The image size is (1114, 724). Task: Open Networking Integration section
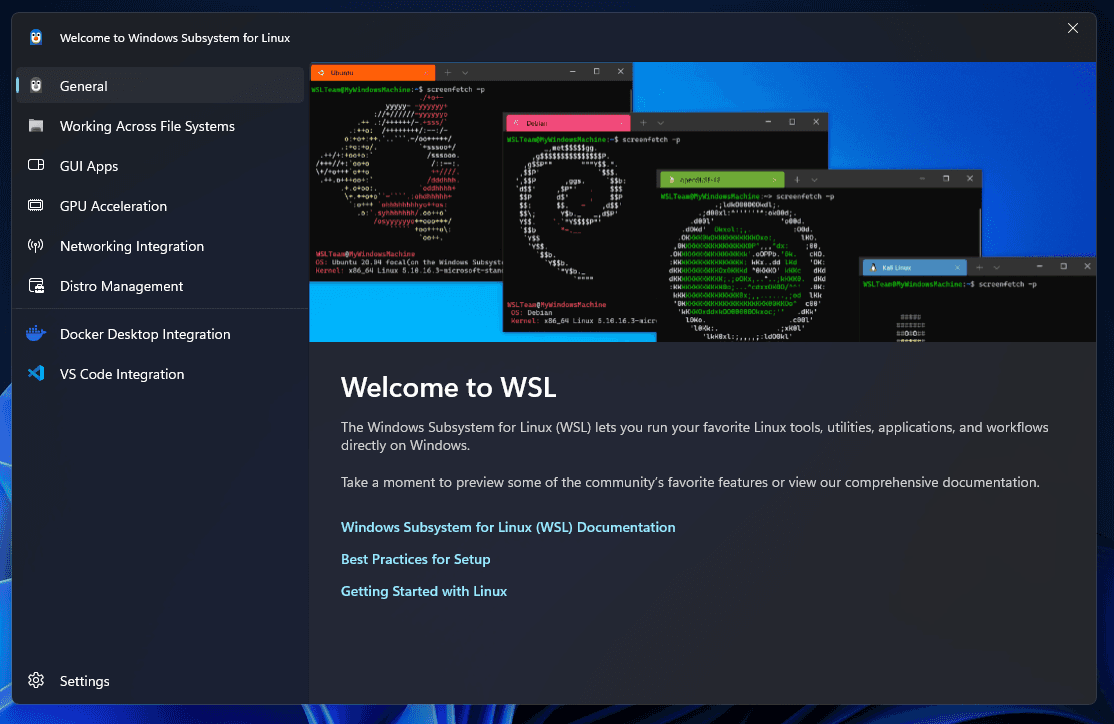160,246
